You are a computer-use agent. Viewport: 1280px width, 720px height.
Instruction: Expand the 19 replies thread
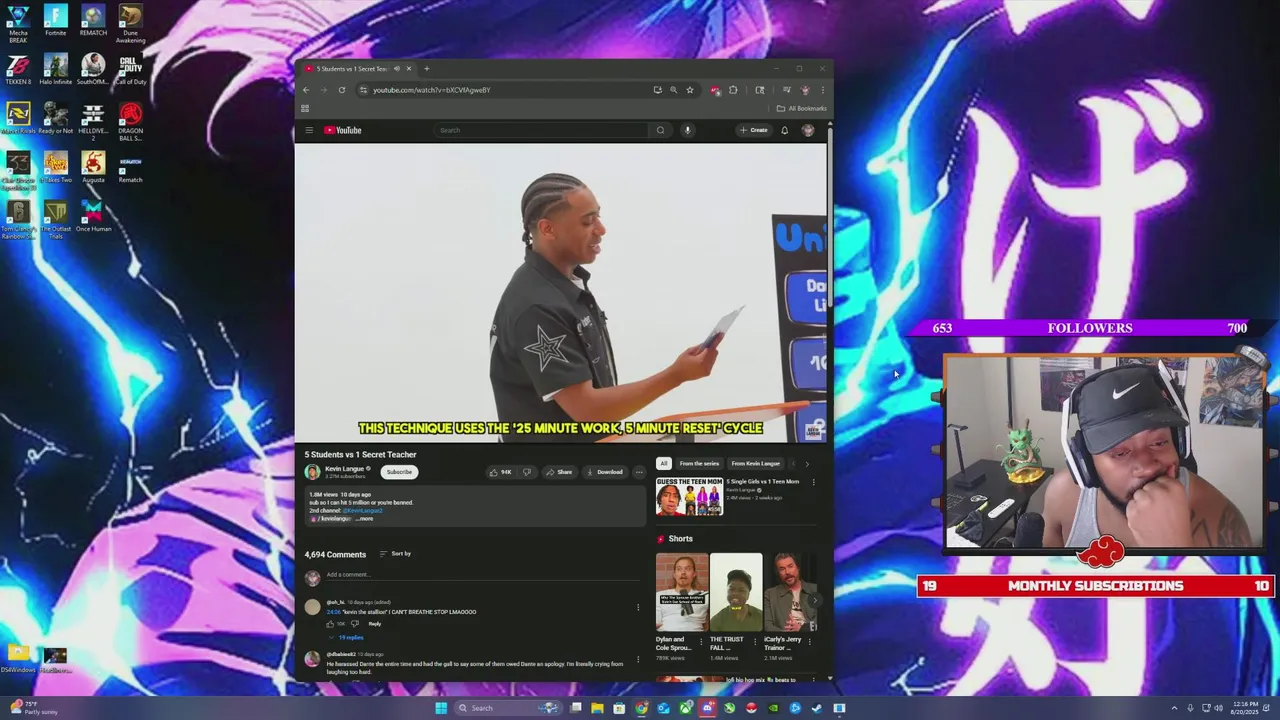tap(347, 637)
